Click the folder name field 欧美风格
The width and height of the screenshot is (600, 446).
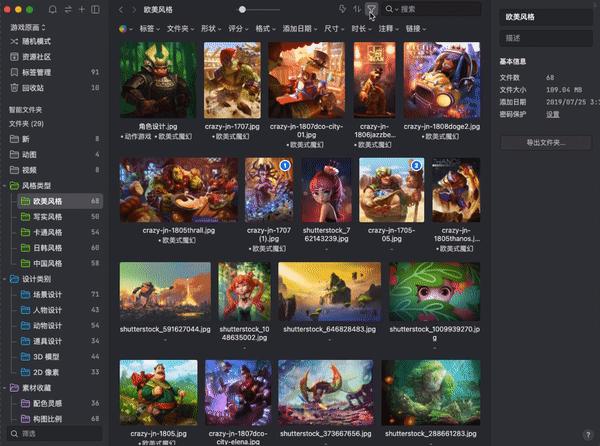pyautogui.click(x=546, y=17)
